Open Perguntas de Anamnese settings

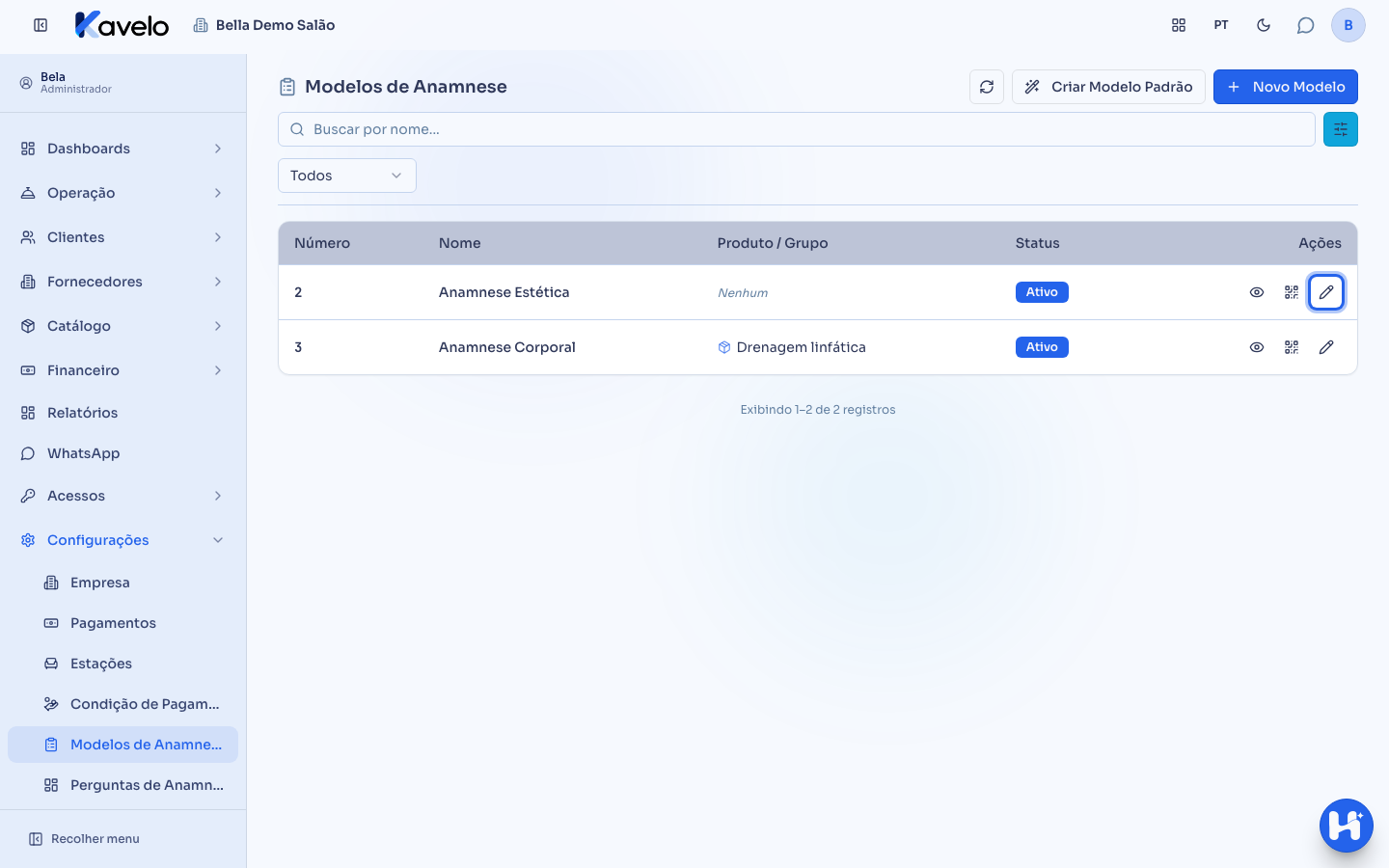click(123, 785)
